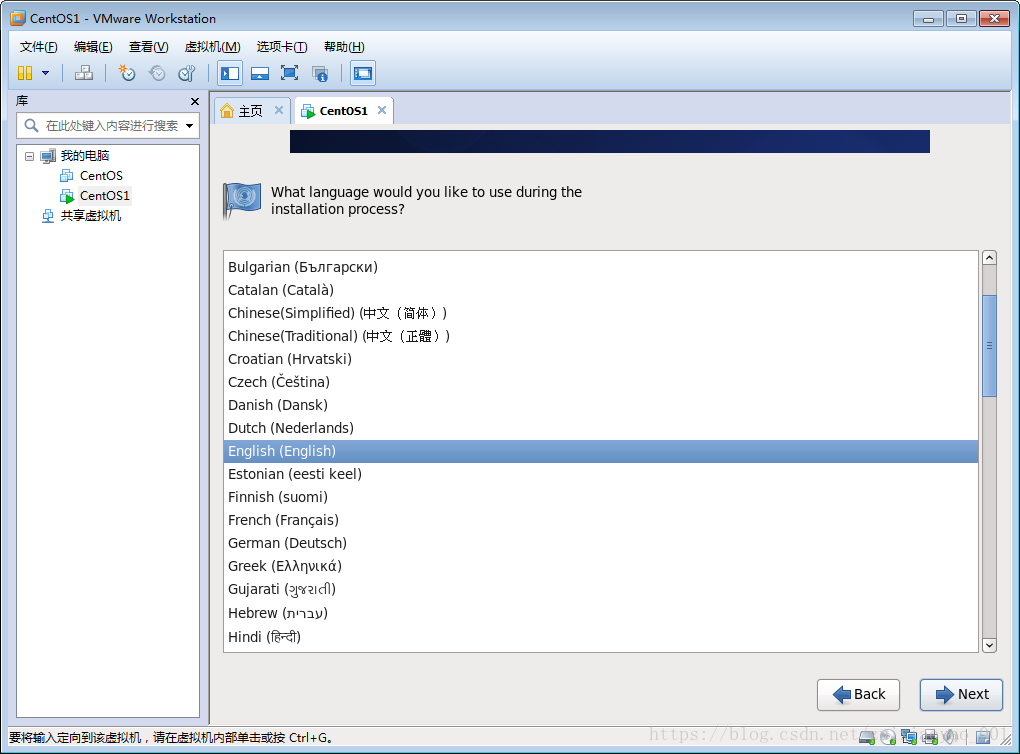Click the language list scrollbar thumb
This screenshot has height=754, width=1020.
[989, 346]
